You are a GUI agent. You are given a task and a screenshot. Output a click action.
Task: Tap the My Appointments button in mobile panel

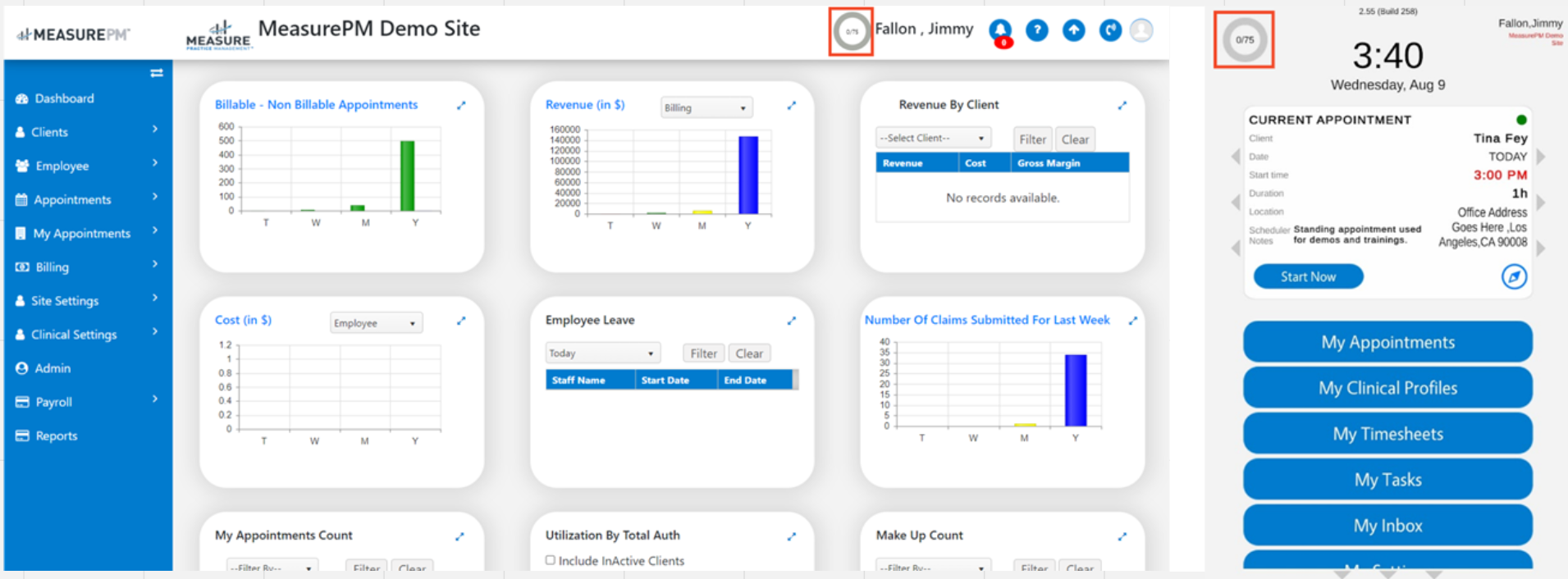point(1387,342)
